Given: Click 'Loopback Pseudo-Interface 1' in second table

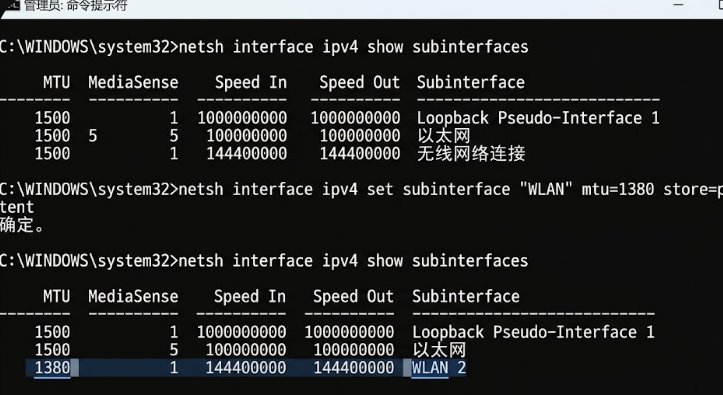Looking at the screenshot, I should [x=533, y=332].
